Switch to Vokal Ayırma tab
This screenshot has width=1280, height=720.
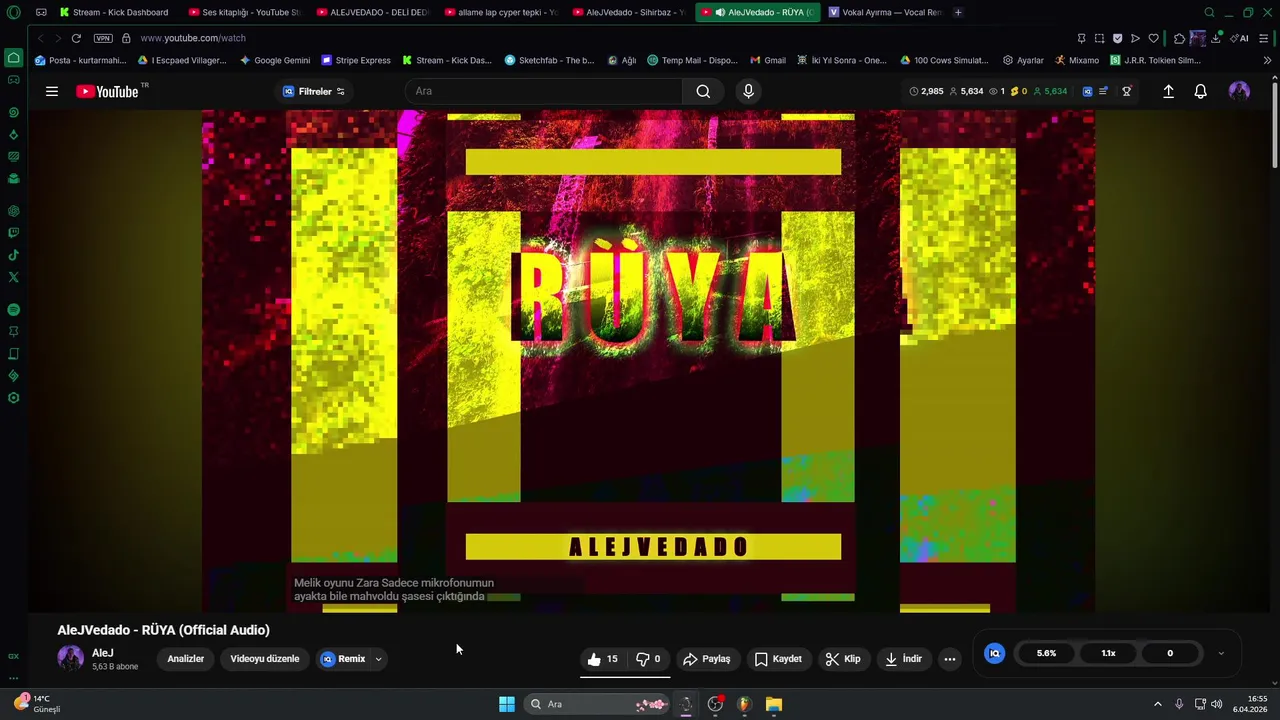point(884,12)
